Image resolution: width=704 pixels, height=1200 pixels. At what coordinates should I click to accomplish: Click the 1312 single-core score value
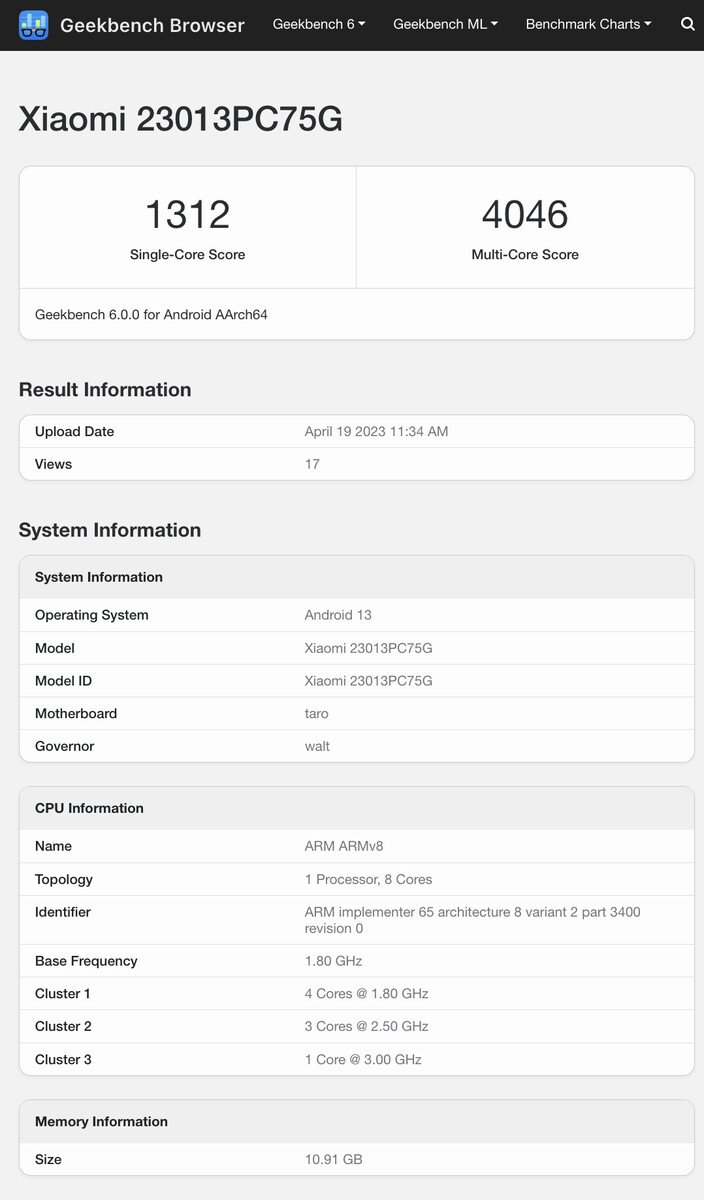click(187, 214)
